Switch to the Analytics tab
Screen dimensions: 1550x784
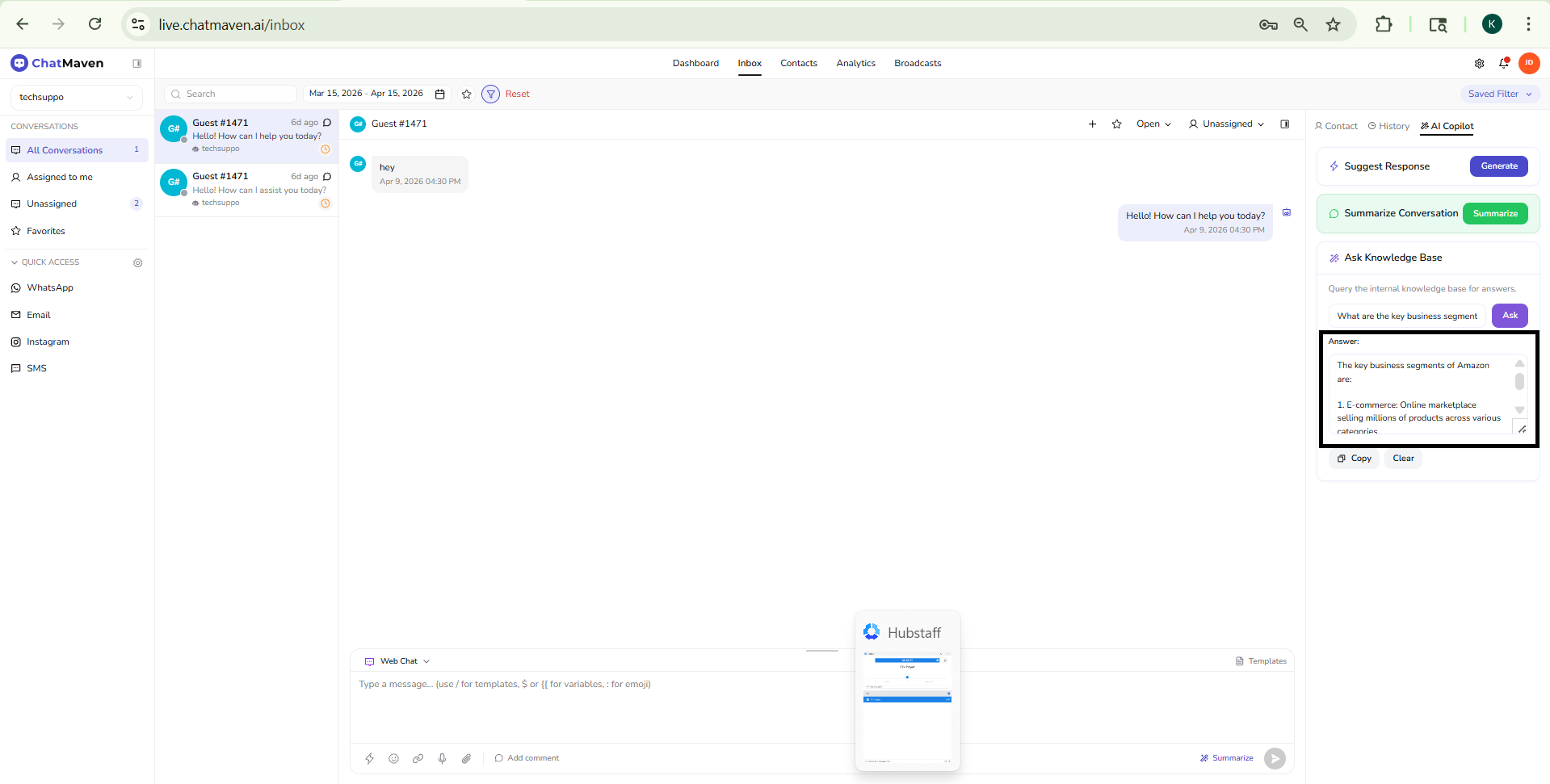point(855,64)
